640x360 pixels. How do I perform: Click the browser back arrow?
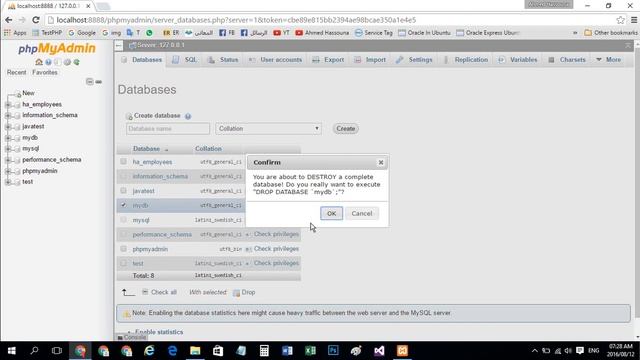pyautogui.click(x=9, y=20)
